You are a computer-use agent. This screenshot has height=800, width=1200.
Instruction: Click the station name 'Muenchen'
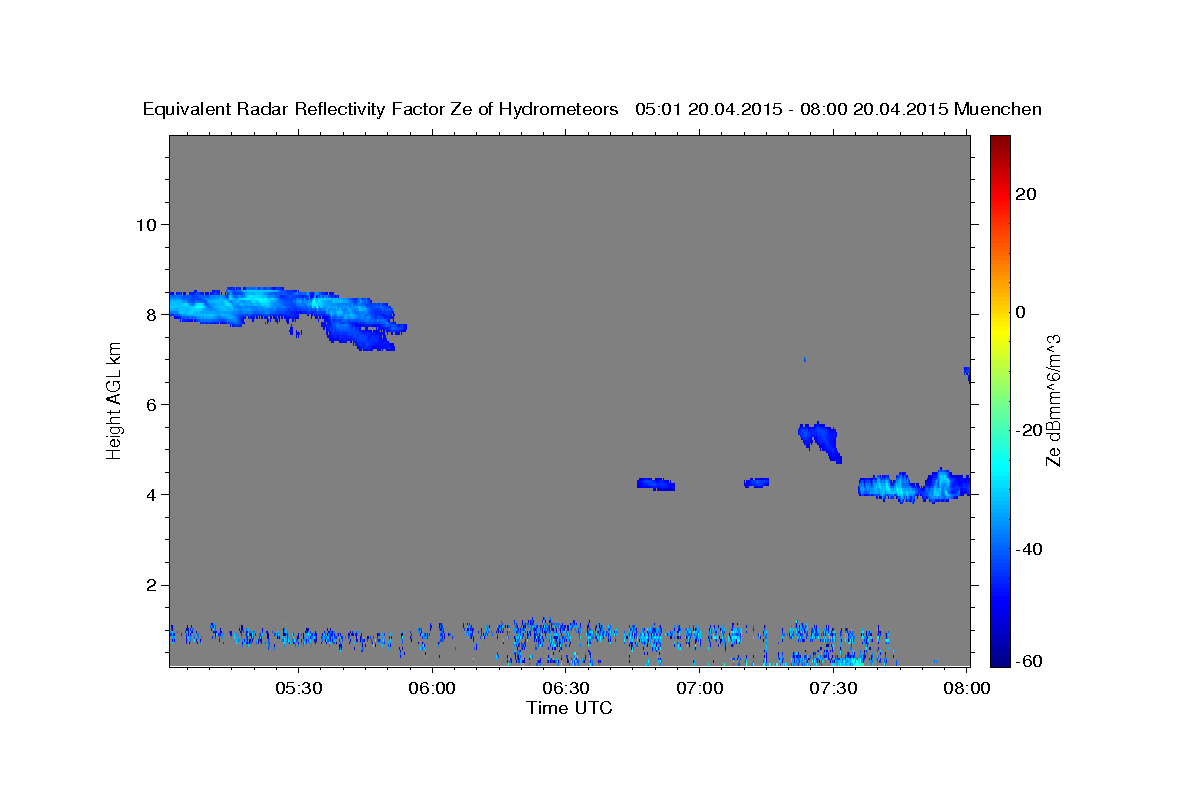(x=999, y=109)
